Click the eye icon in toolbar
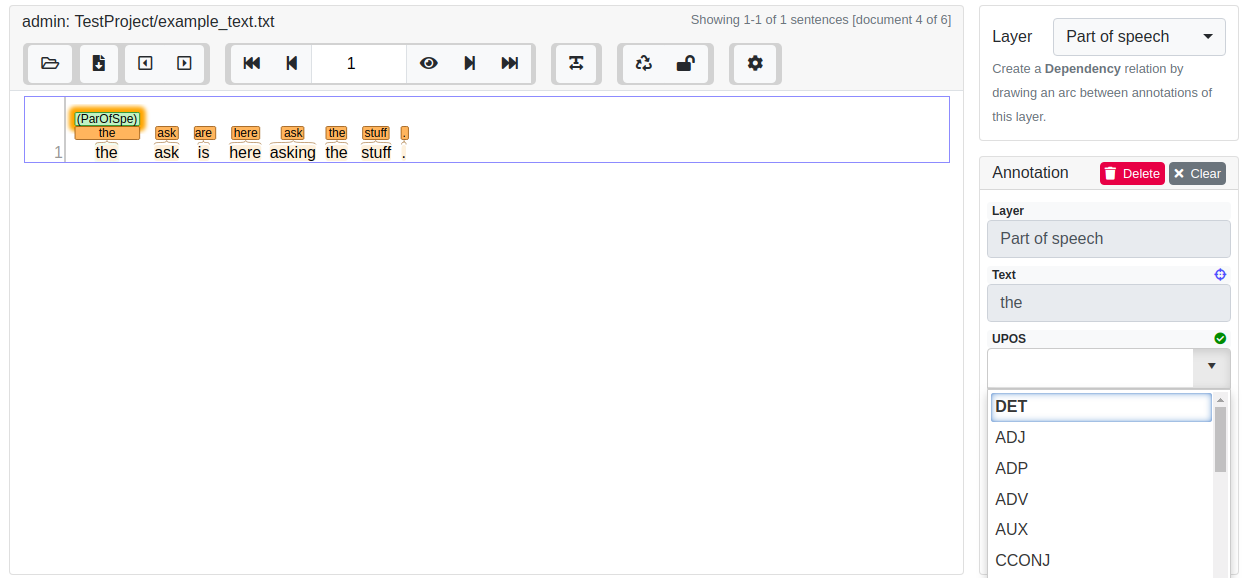Image resolution: width=1248 pixels, height=578 pixels. pyautogui.click(x=429, y=64)
